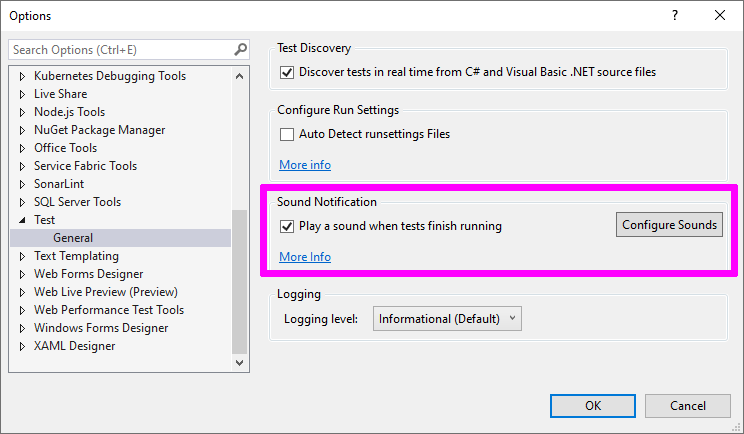Click the search magnifier icon
744x434 pixels.
coord(241,49)
